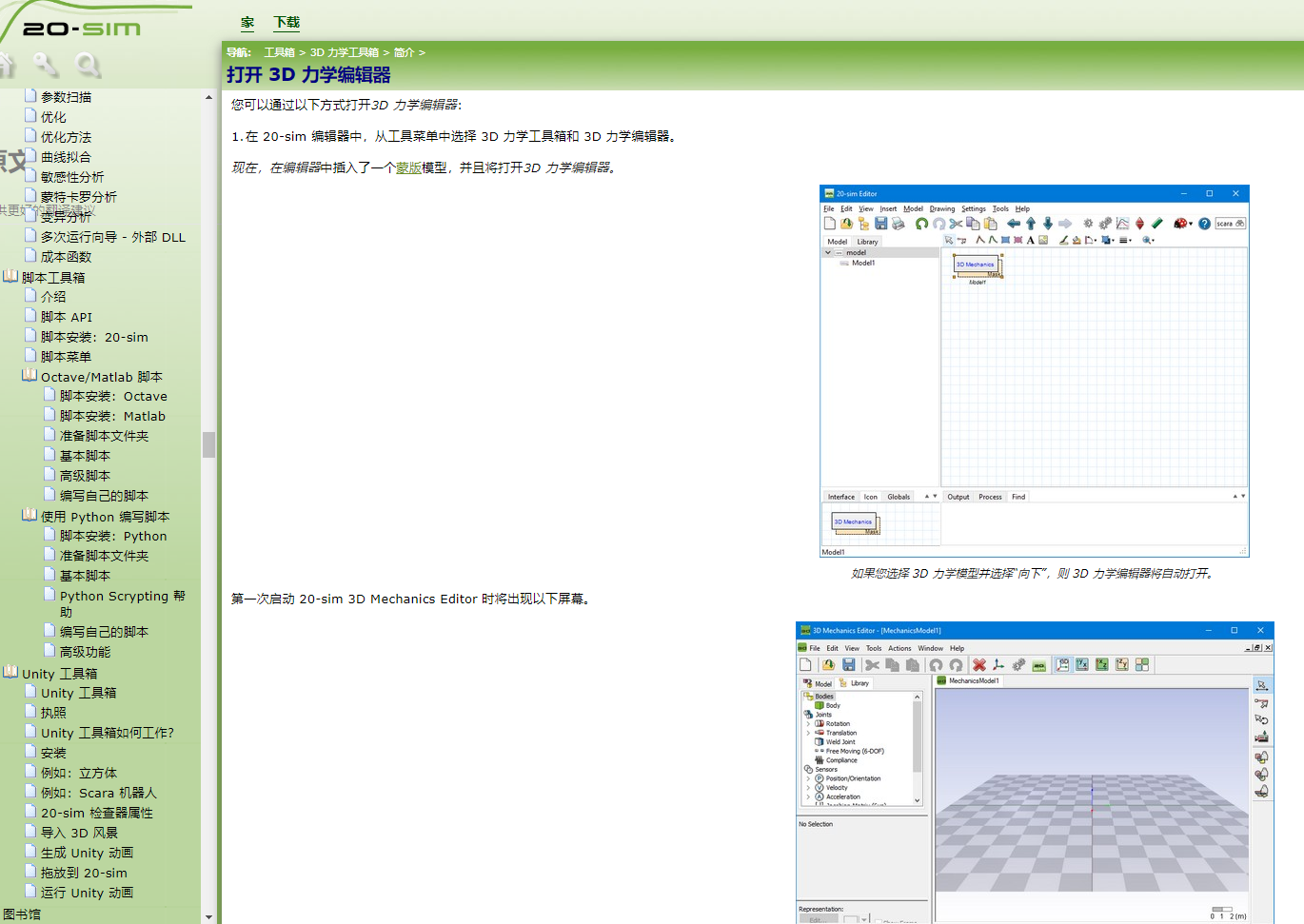Click the sidebar scrollbar up arrow

[208, 97]
